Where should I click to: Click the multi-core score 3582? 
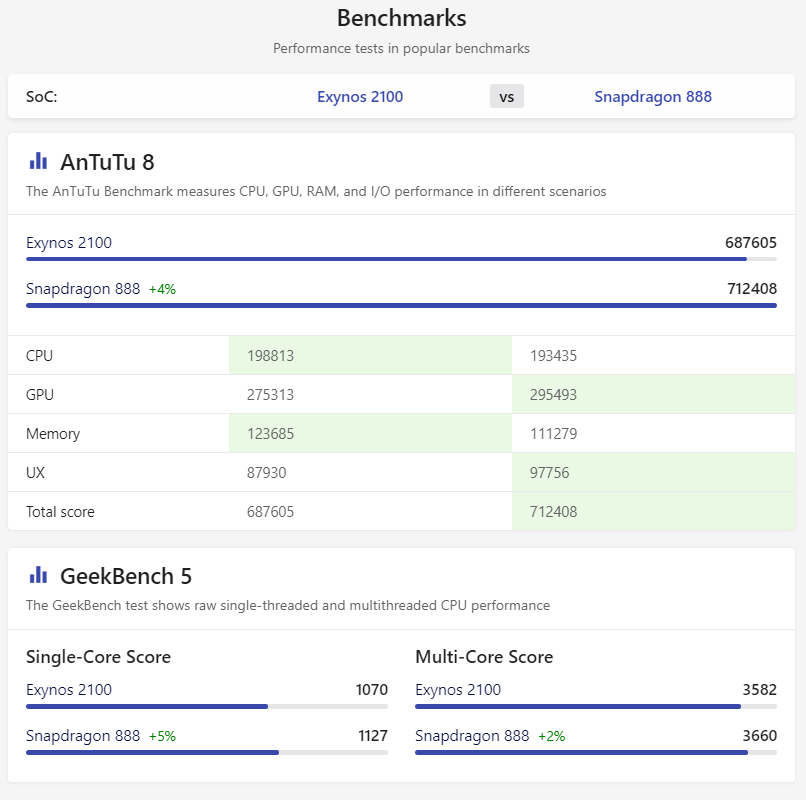pyautogui.click(x=759, y=689)
